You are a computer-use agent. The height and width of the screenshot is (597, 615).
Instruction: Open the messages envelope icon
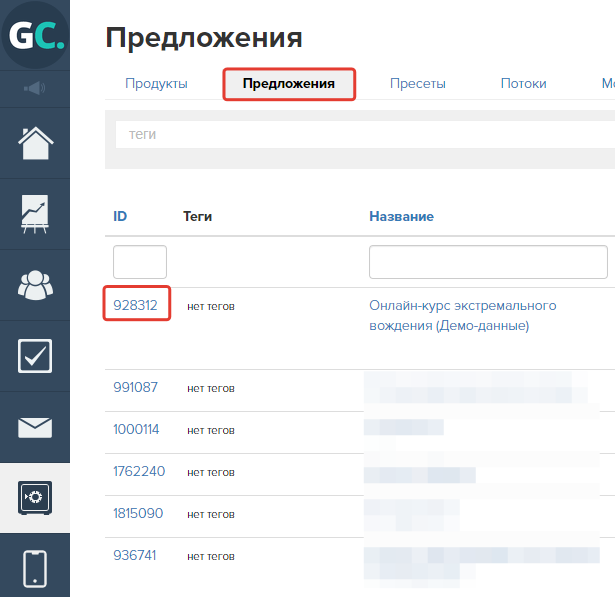[x=35, y=428]
